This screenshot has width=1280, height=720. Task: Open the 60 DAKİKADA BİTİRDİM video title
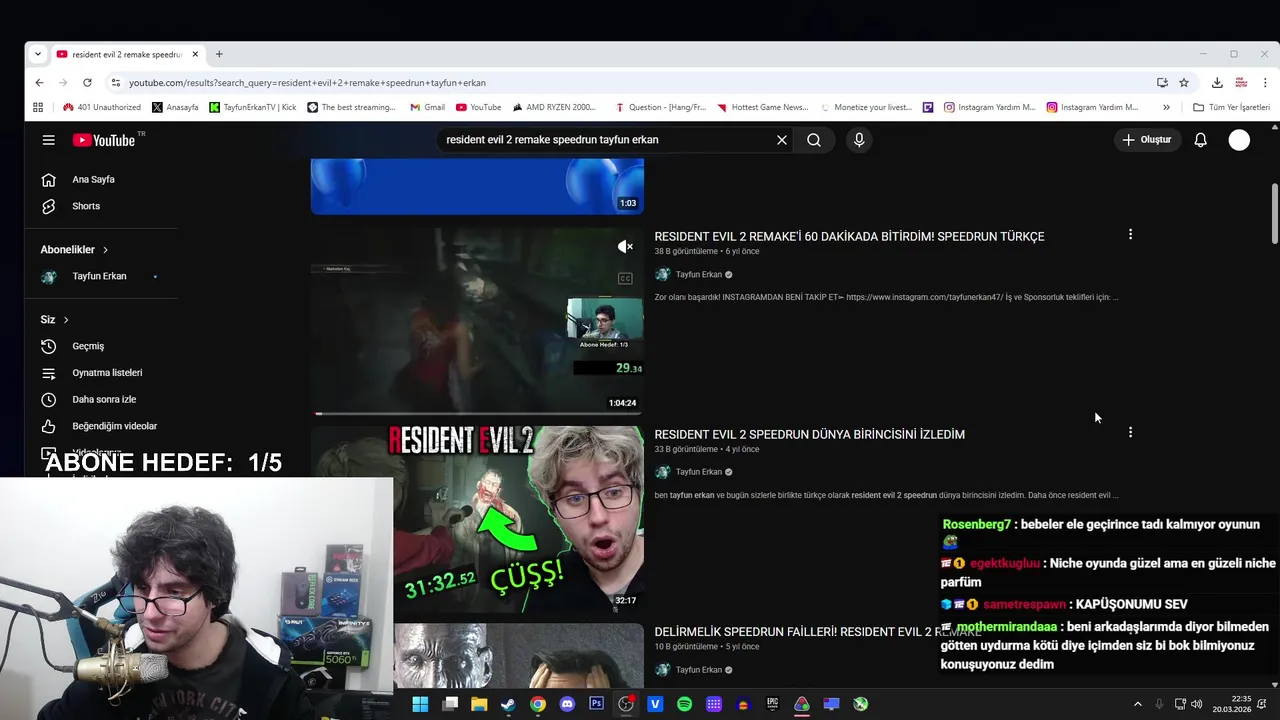849,237
